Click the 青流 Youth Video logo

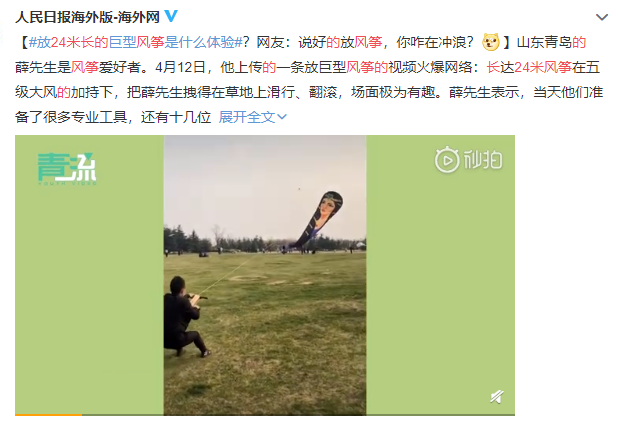[67, 169]
